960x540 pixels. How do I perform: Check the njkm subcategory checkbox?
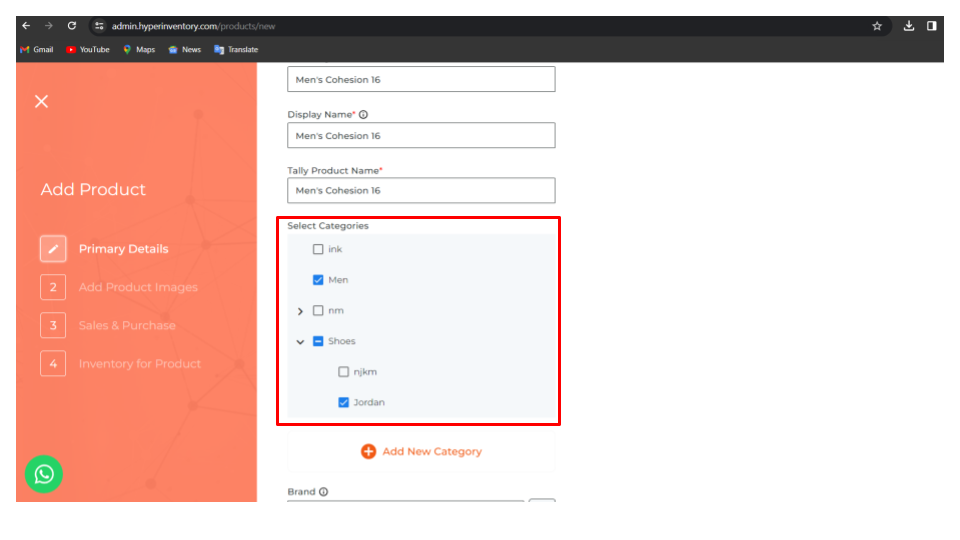343,372
